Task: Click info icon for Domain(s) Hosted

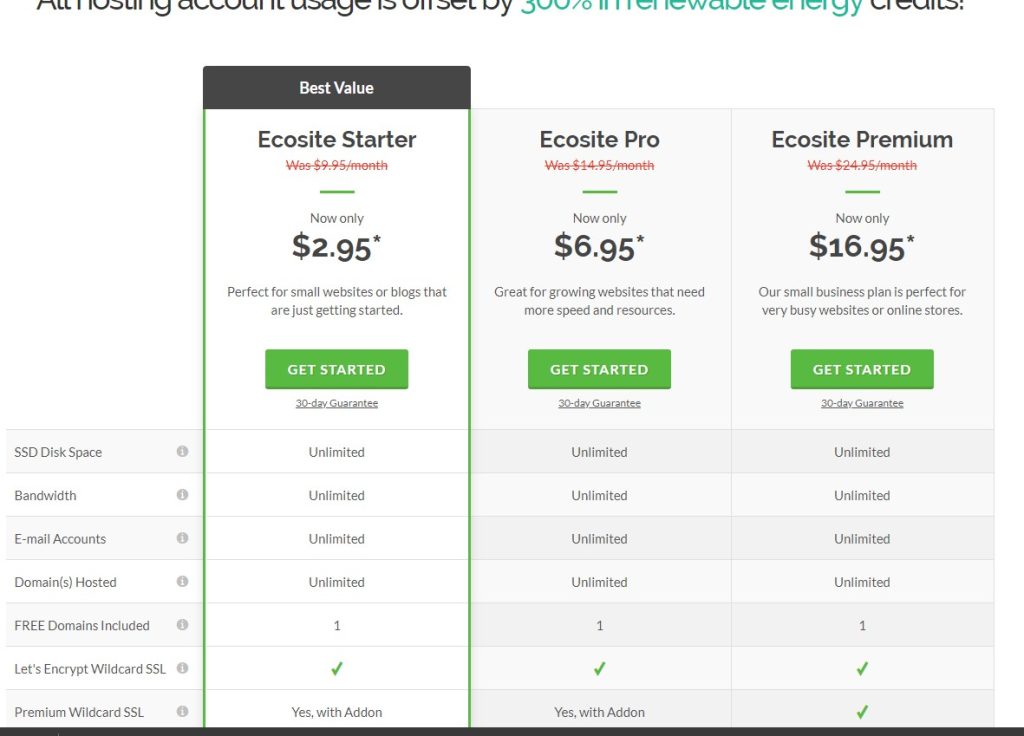Action: coord(182,581)
